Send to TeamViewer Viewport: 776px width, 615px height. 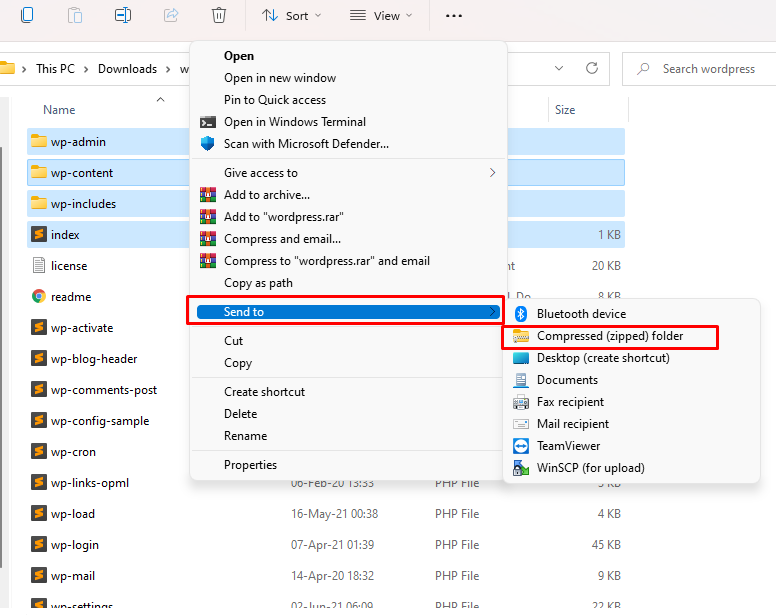tap(631, 446)
